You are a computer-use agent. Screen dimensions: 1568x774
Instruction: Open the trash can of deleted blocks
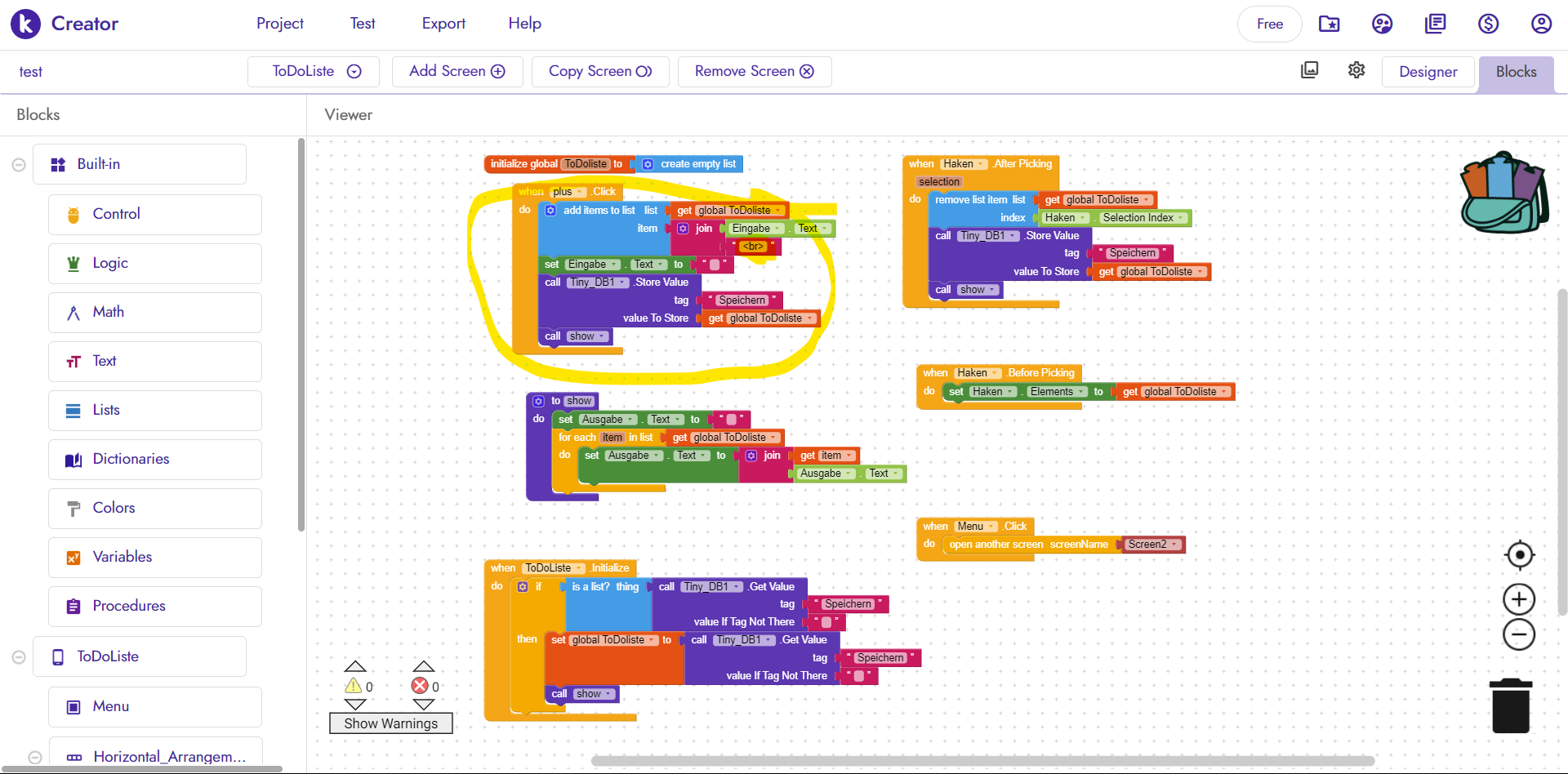click(1510, 705)
